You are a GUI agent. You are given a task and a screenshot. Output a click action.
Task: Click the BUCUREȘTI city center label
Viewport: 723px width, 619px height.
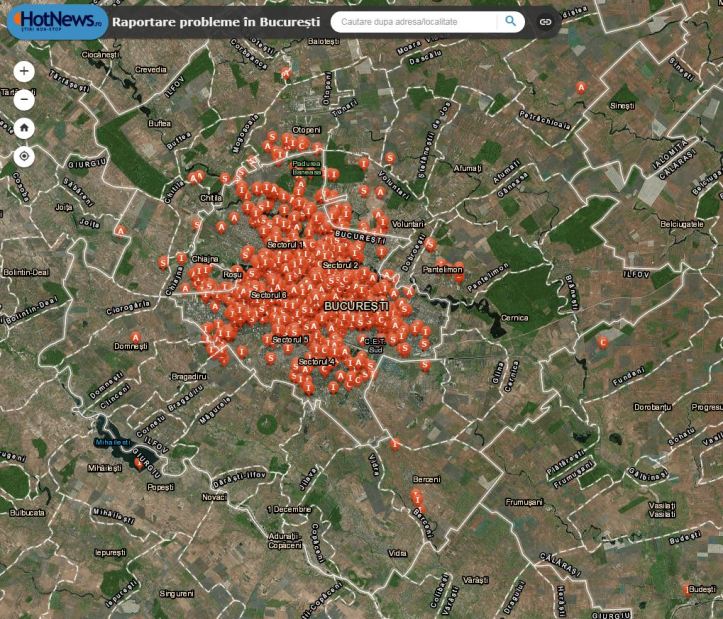coord(355,304)
